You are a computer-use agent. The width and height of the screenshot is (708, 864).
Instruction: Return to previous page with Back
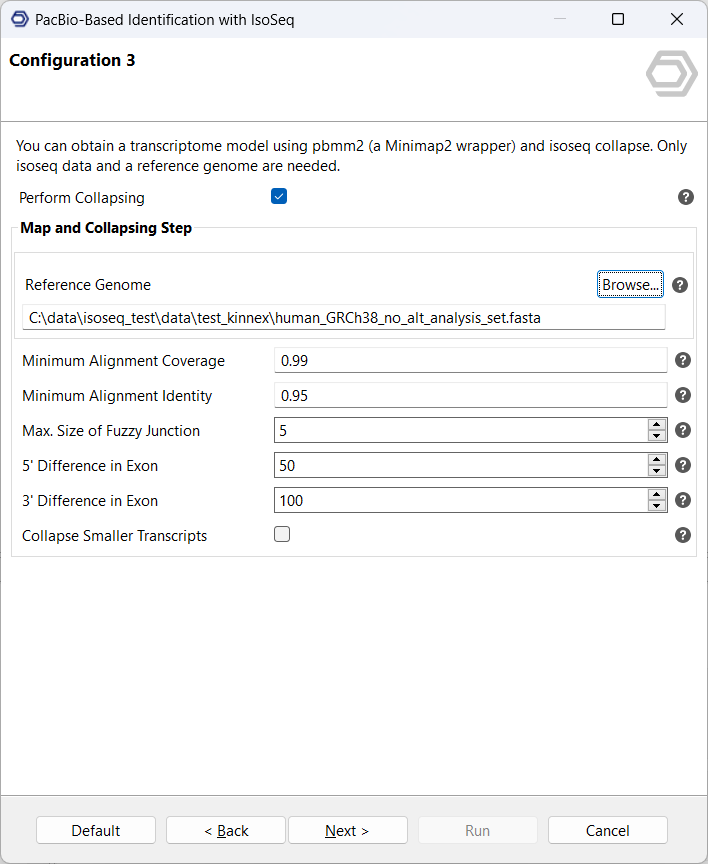[226, 831]
